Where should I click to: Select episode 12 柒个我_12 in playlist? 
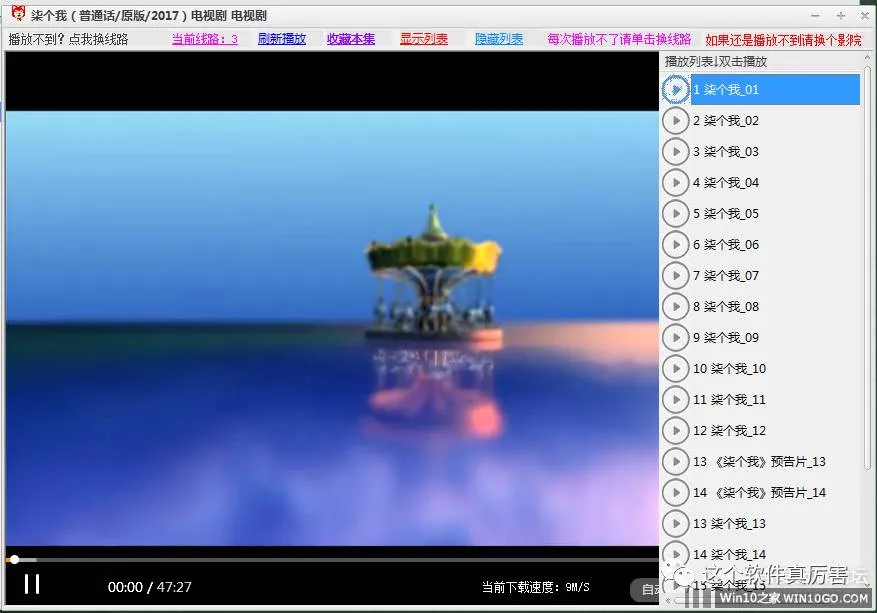[729, 431]
